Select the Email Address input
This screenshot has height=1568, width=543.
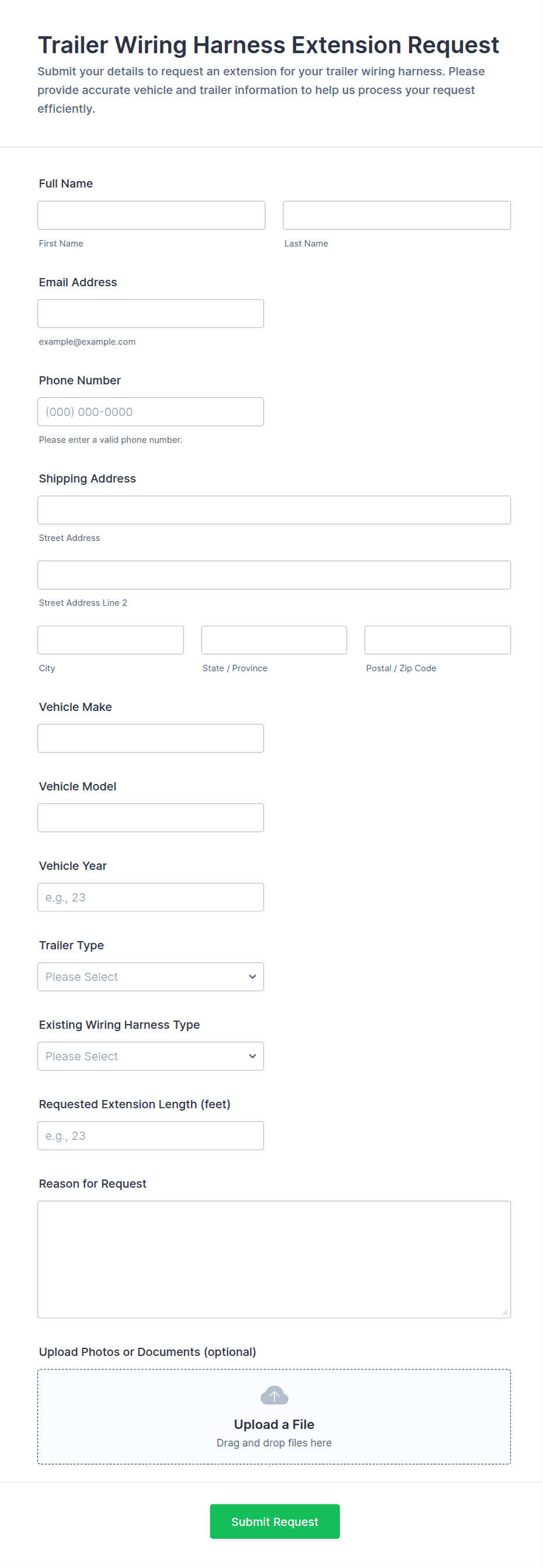coord(150,314)
